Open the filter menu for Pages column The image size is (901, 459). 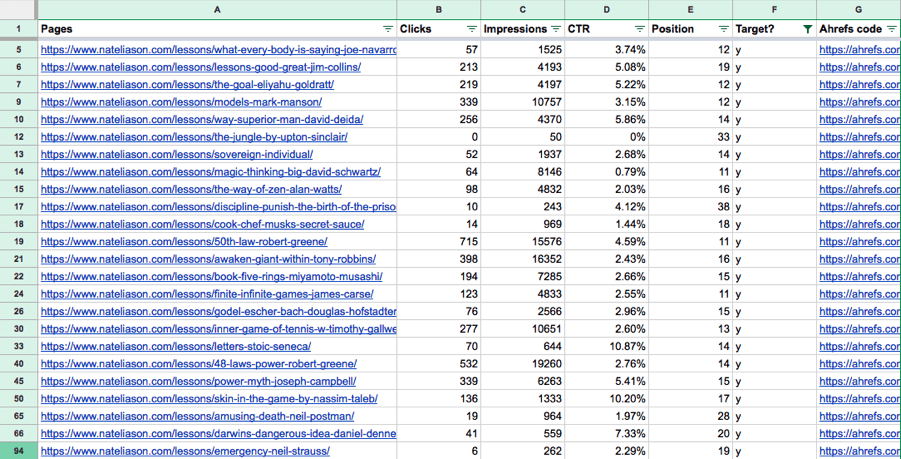tap(388, 29)
